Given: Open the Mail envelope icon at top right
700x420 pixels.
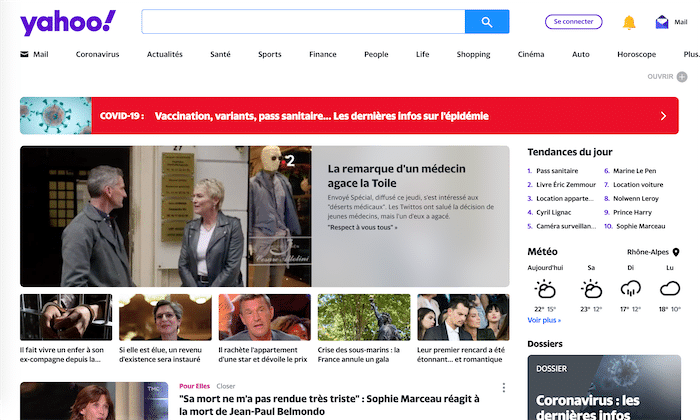Looking at the screenshot, I should point(662,22).
